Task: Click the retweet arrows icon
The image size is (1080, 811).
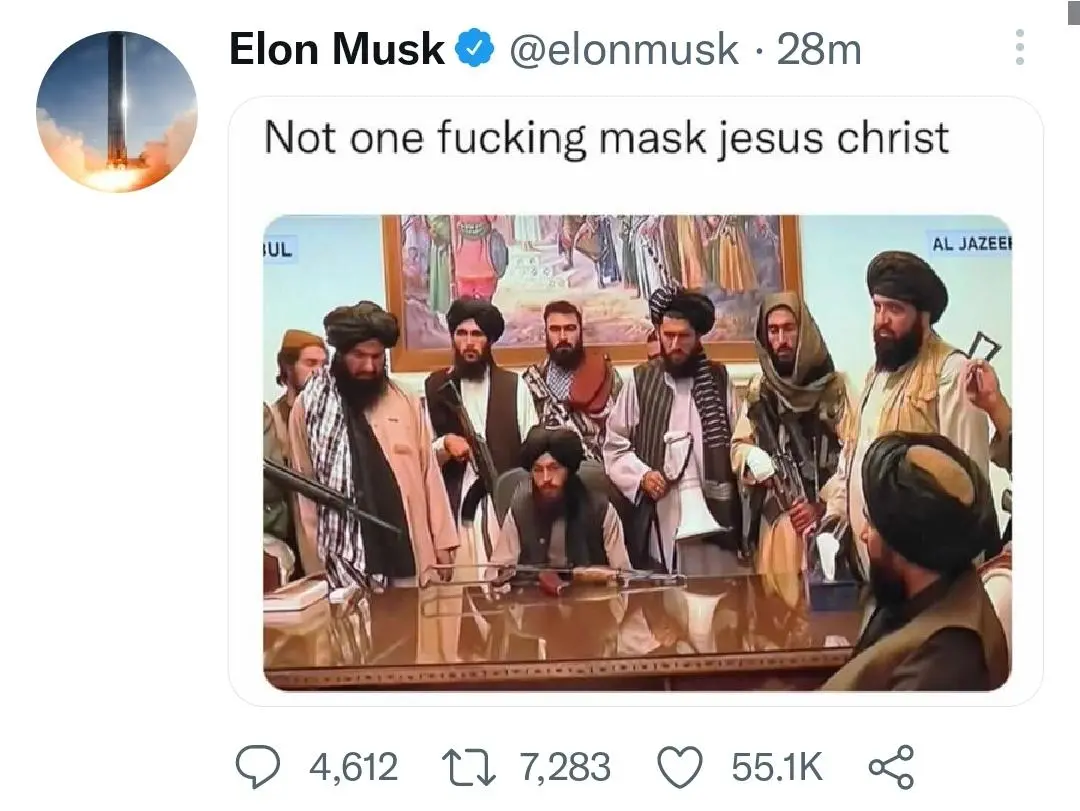Action: pos(470,767)
